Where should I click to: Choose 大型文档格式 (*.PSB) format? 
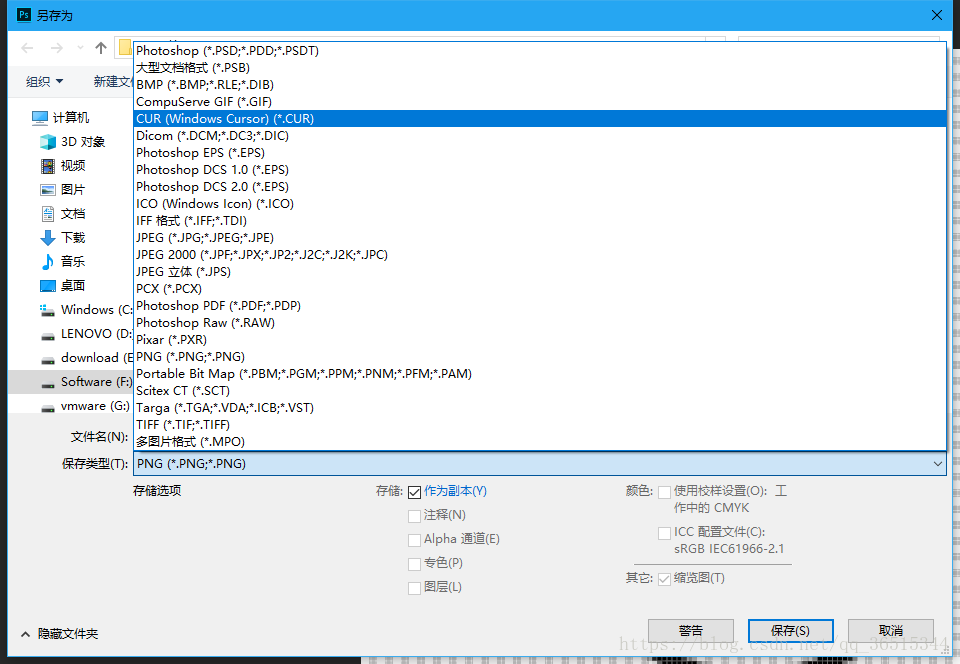click(539, 67)
